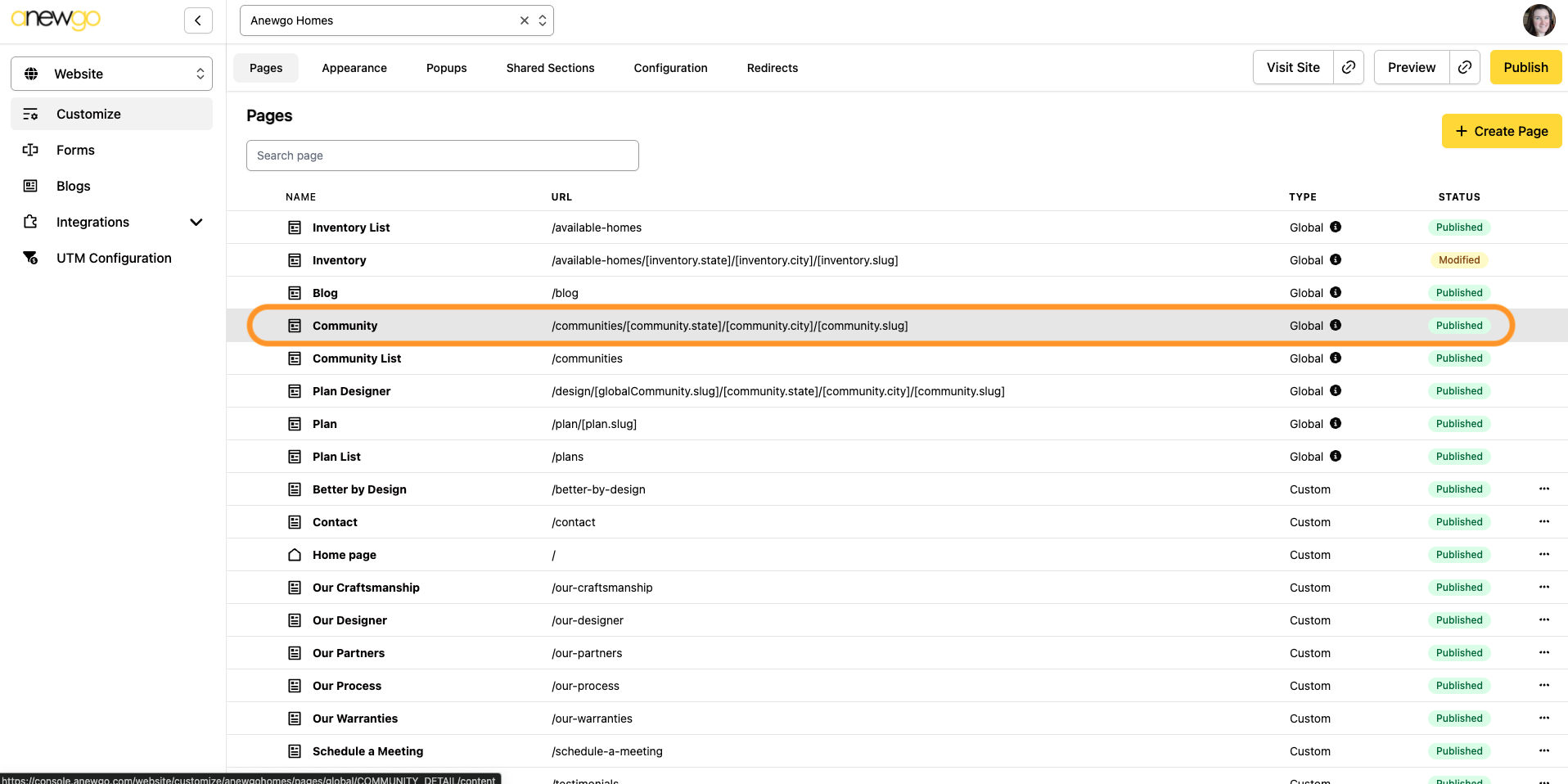The width and height of the screenshot is (1568, 784).
Task: Switch to the Configuration tab
Action: coord(670,68)
